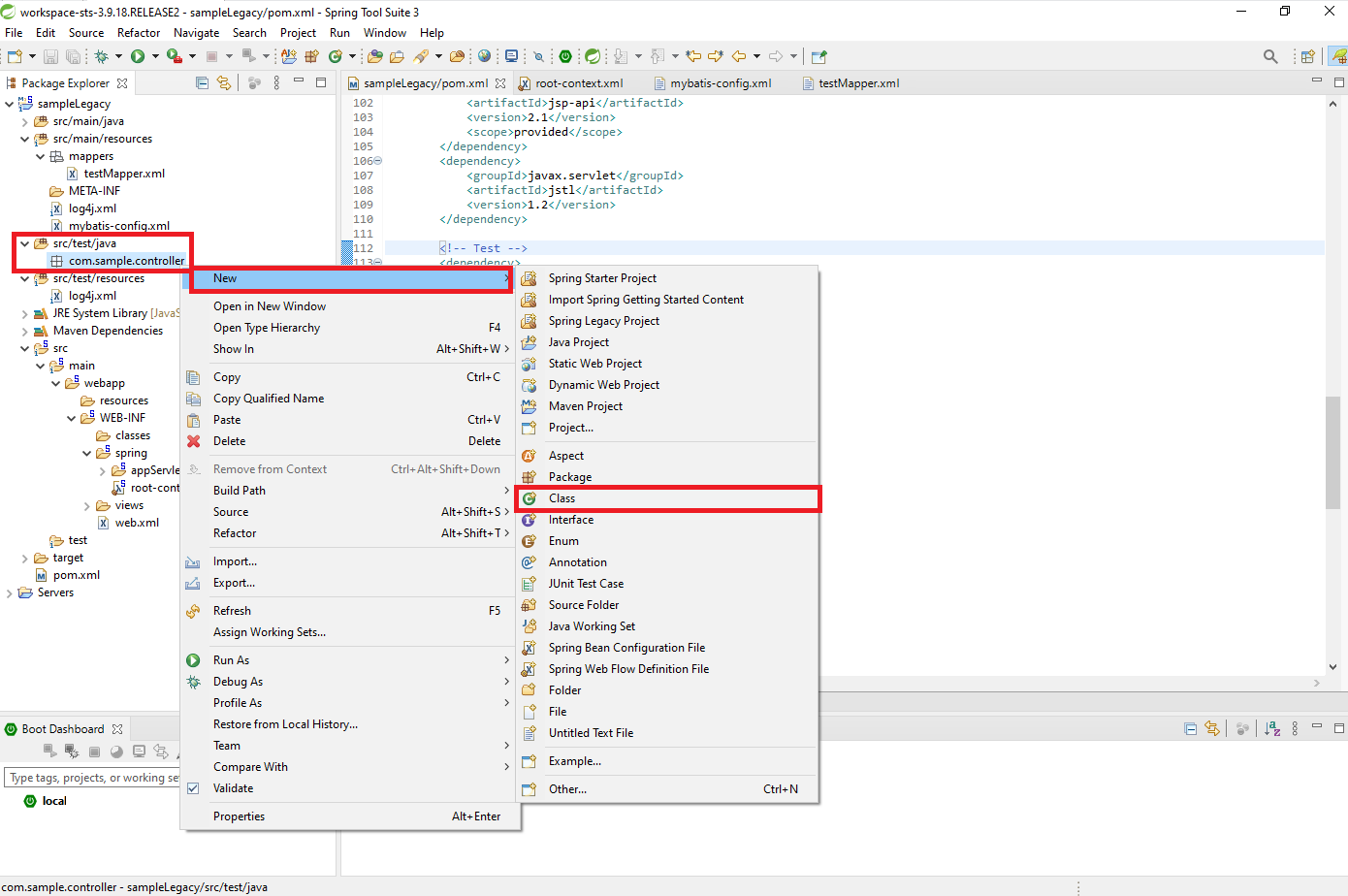The image size is (1348, 896).
Task: Open the Debug button dropdown arrow
Action: click(x=118, y=56)
